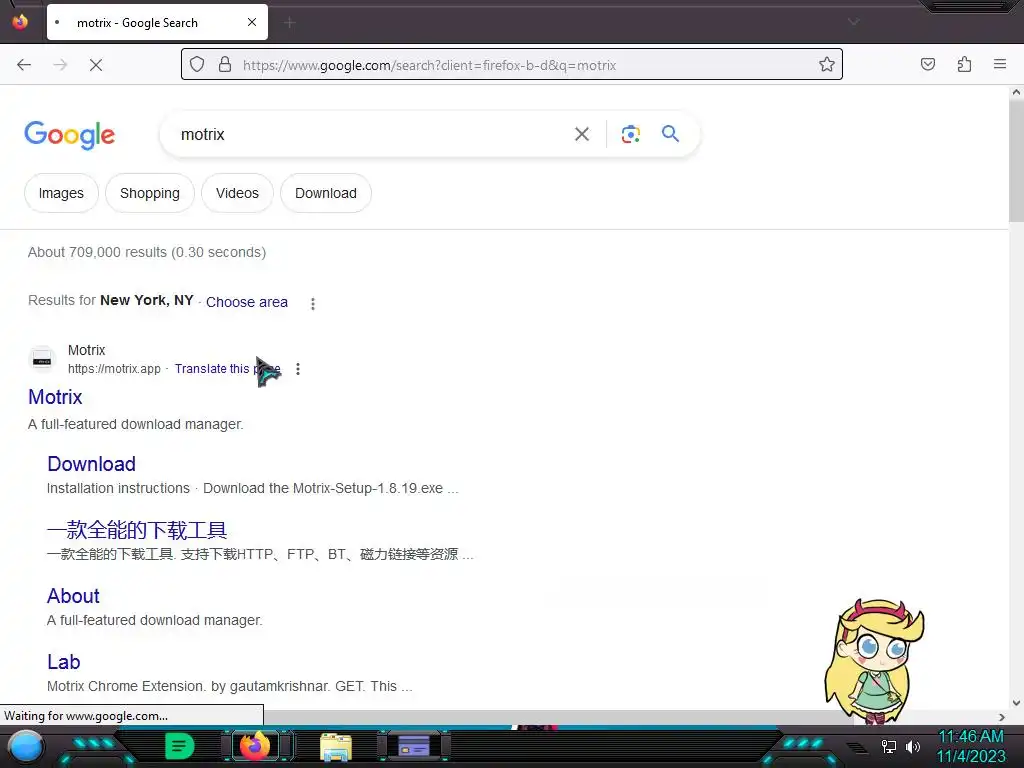
Task: Open the Extensions puzzle icon
Action: [x=965, y=65]
